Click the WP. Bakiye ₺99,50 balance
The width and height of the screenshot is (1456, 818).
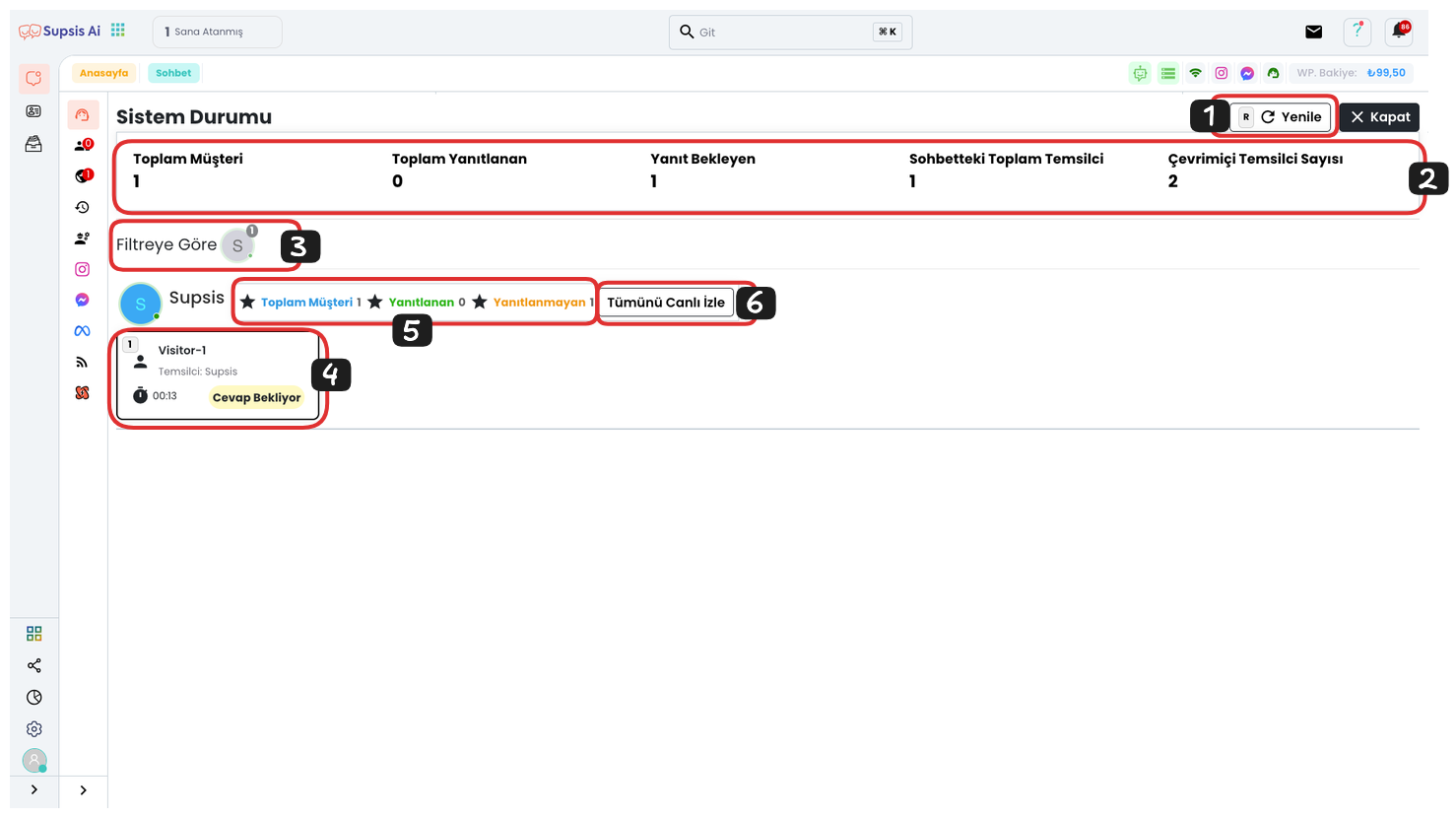tap(1351, 73)
